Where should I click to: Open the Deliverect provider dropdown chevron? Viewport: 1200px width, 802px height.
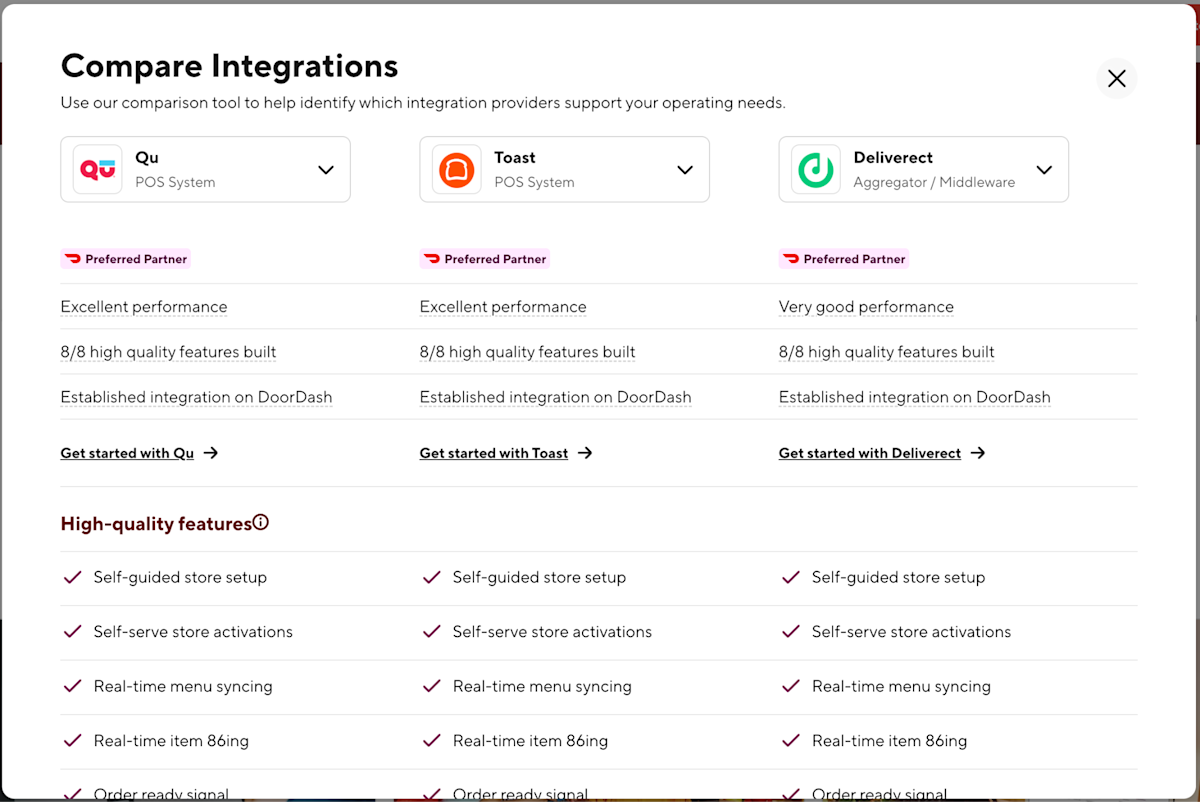coord(1044,170)
